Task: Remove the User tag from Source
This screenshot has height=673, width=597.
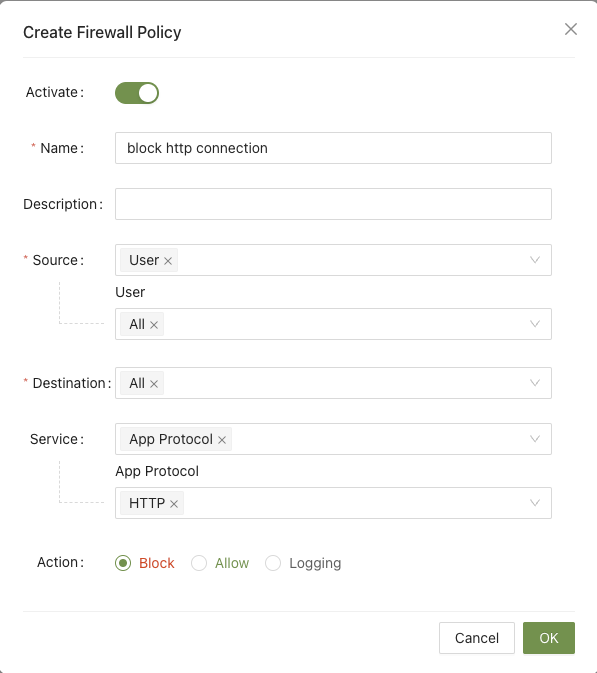Action: pyautogui.click(x=168, y=261)
